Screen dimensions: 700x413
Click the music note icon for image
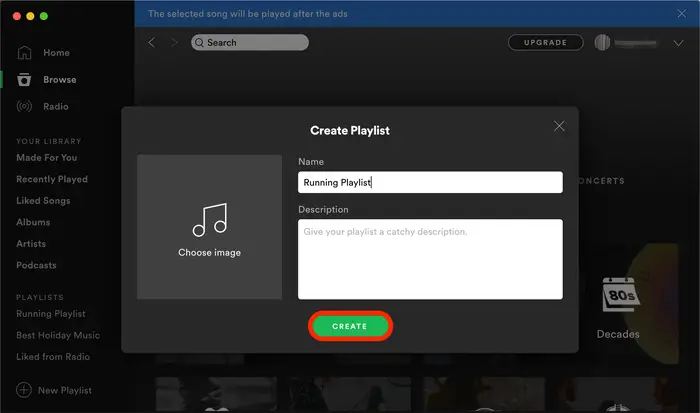pos(210,220)
